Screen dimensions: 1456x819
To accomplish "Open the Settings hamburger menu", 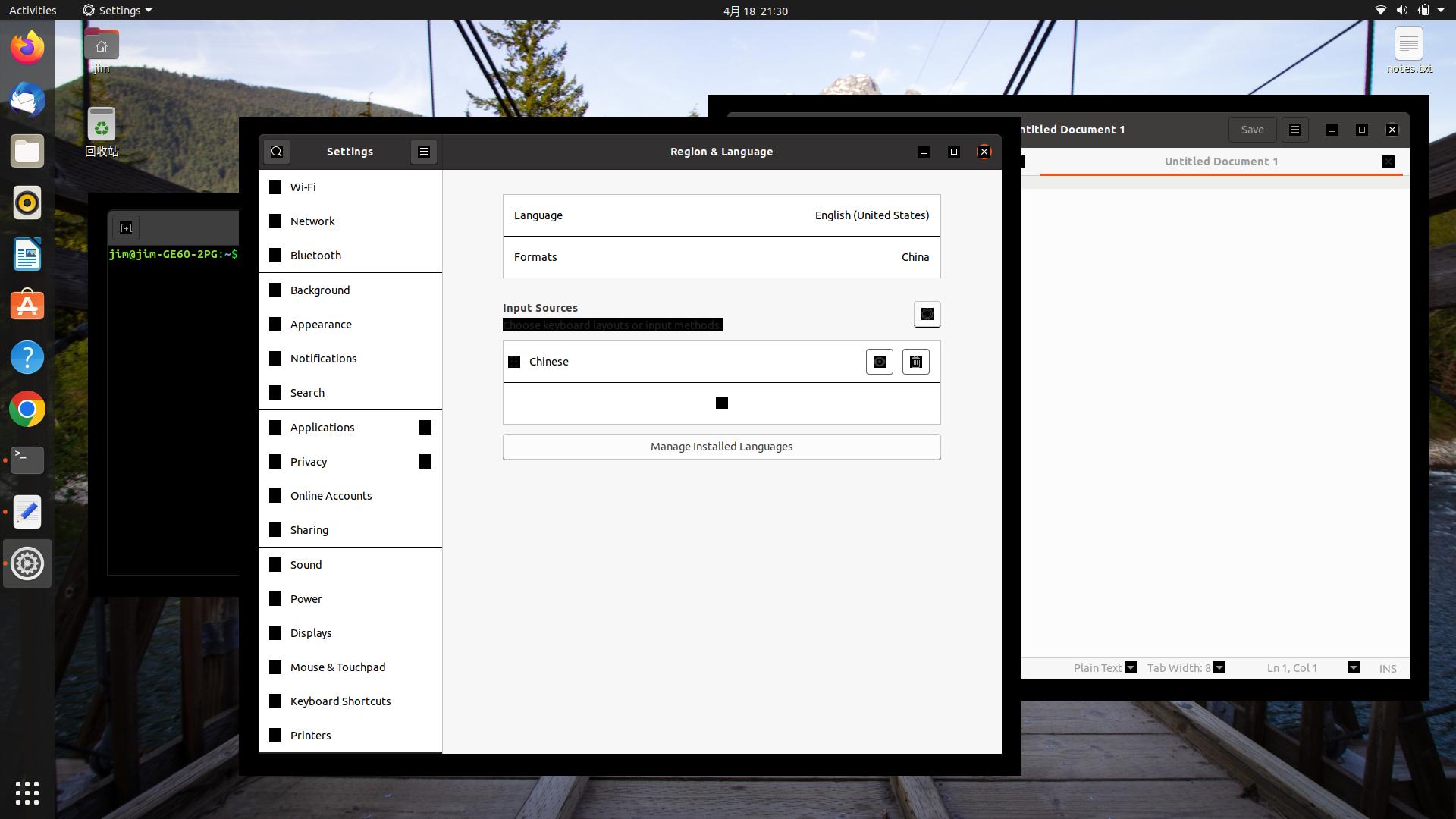I will click(x=424, y=151).
